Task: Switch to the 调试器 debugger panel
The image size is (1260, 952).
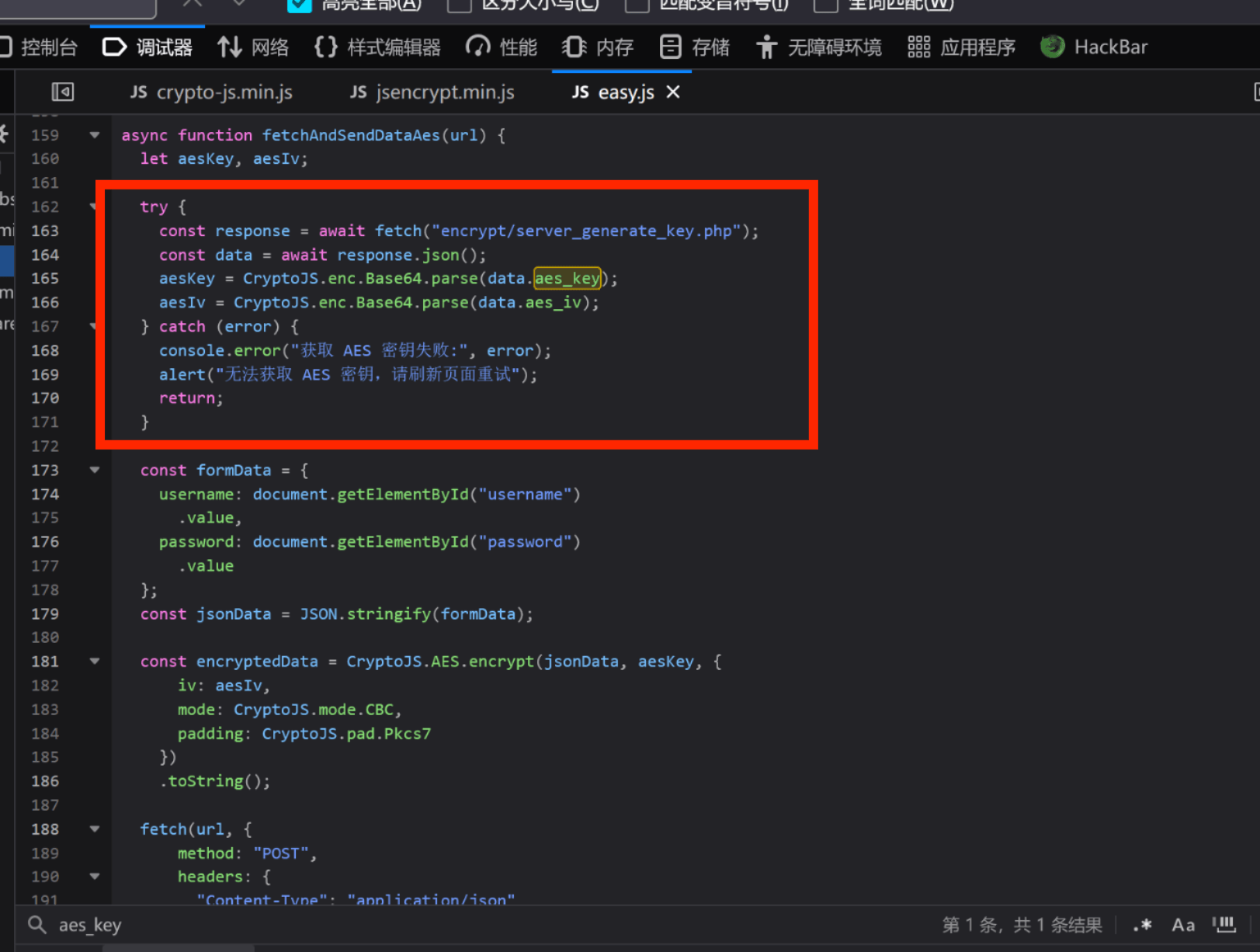Action: pos(148,47)
